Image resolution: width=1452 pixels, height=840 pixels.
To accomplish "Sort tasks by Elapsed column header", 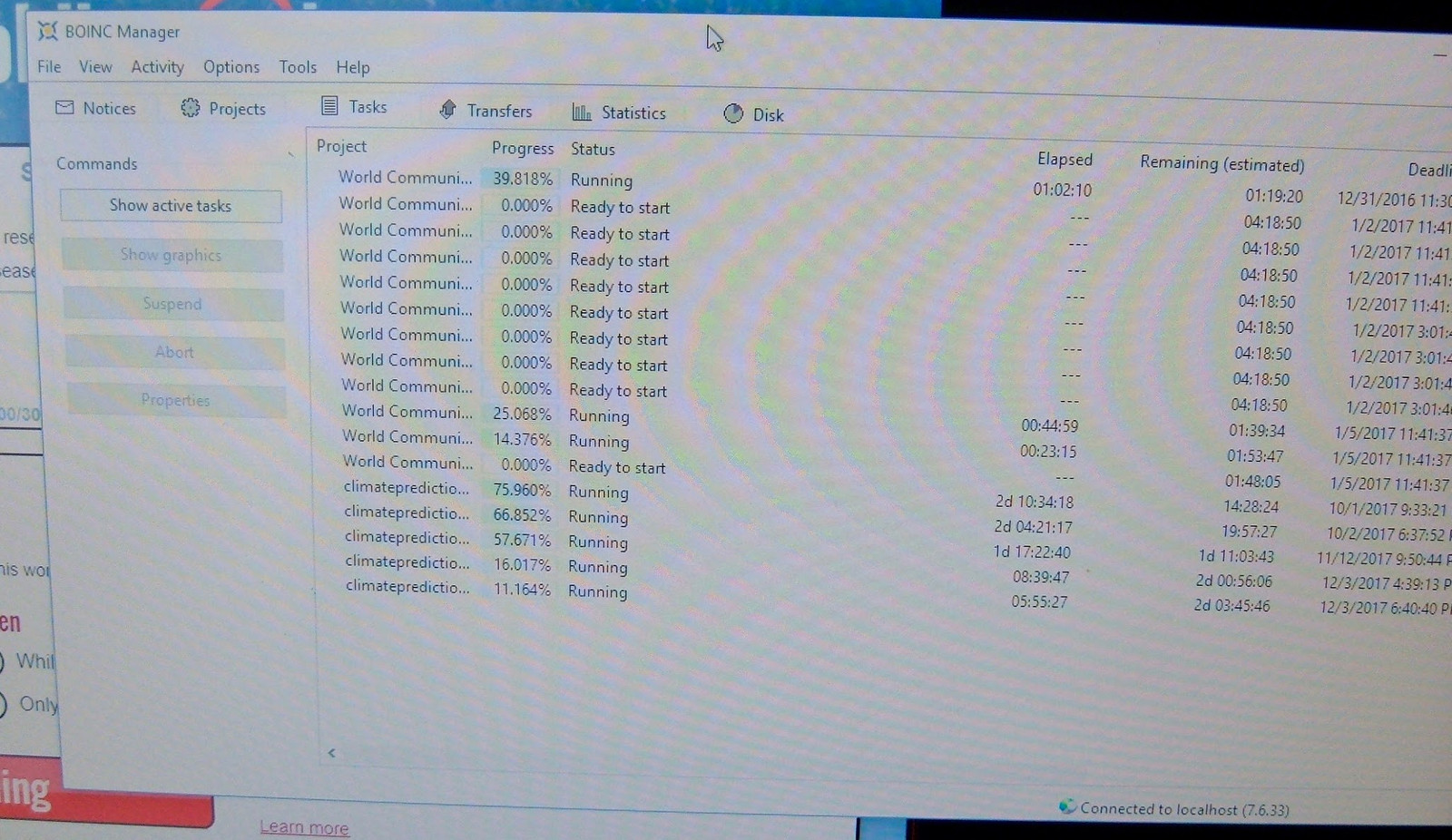I will point(1064,160).
